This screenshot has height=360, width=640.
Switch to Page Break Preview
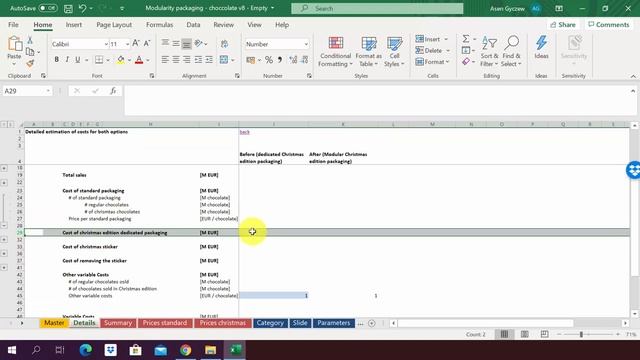click(544, 334)
